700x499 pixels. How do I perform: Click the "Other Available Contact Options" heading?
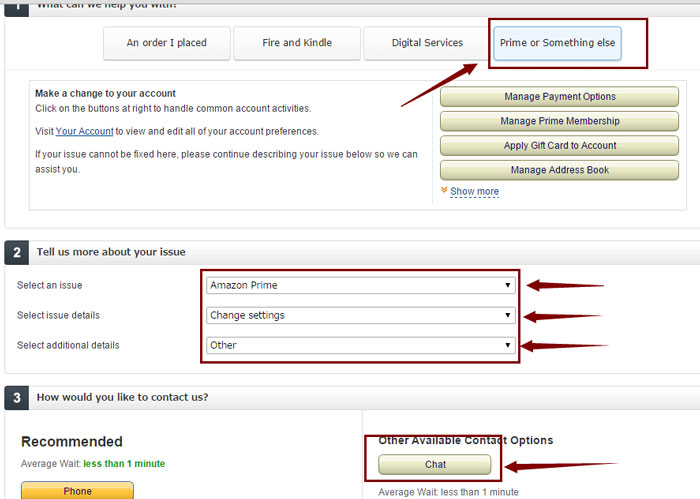pos(465,440)
